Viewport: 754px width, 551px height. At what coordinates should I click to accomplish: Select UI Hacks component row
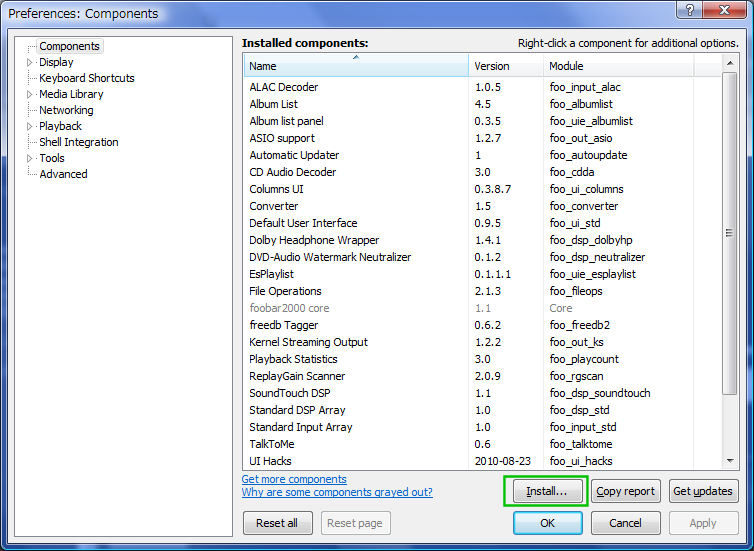(x=483, y=461)
